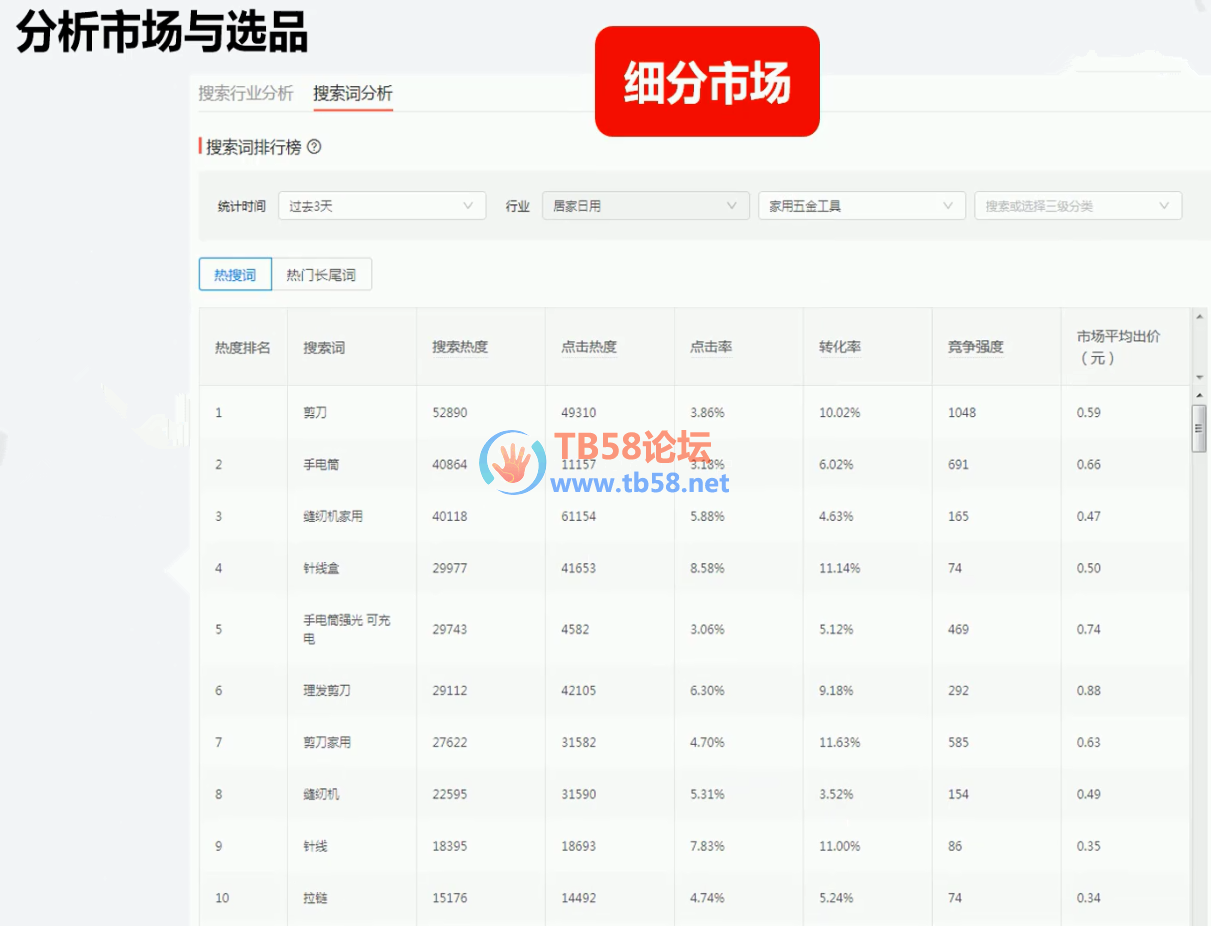Click the 剪刀 search term in row 1
The height and width of the screenshot is (926, 1211).
click(314, 412)
